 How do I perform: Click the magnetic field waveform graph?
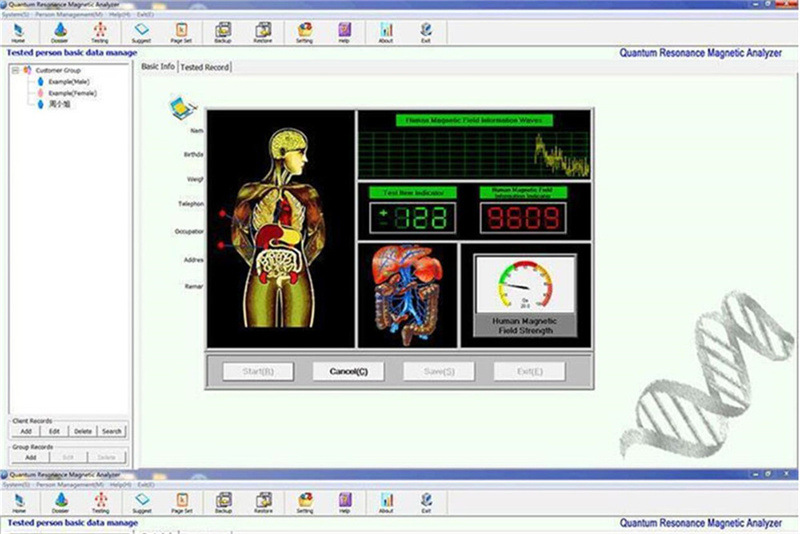pos(474,155)
